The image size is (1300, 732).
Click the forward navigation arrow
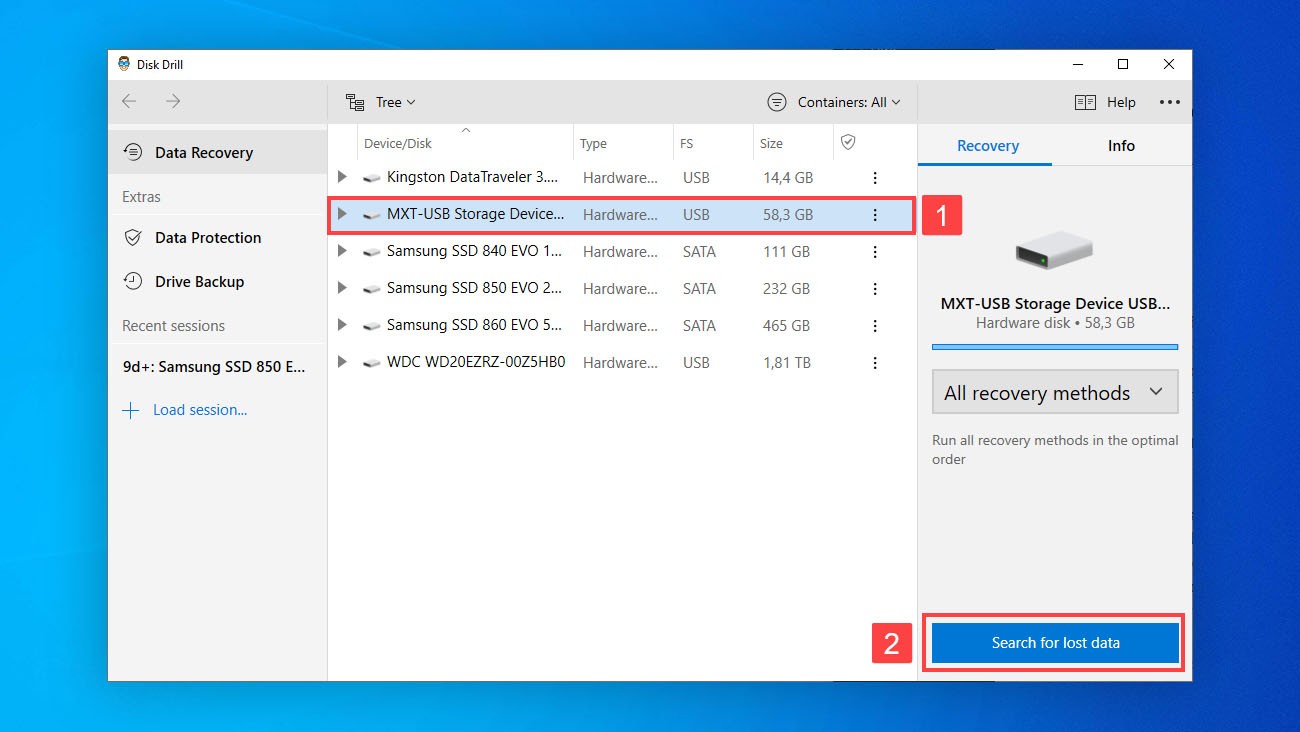(173, 101)
